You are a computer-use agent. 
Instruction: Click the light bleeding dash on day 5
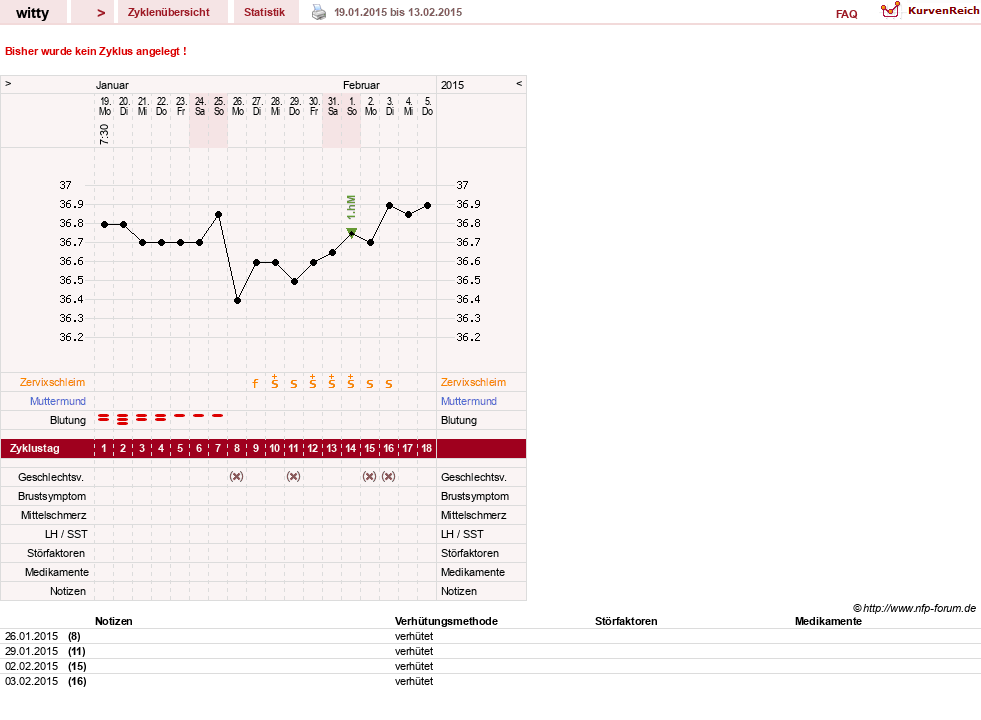pyautogui.click(x=180, y=415)
